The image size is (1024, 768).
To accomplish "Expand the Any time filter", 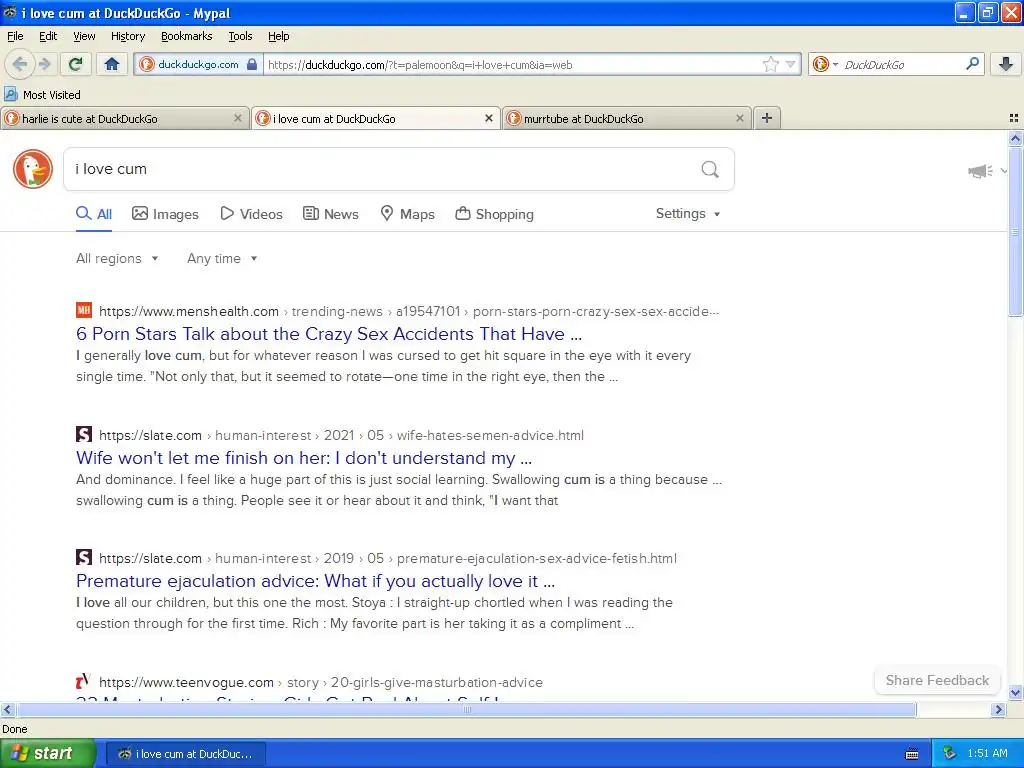I will coord(222,259).
